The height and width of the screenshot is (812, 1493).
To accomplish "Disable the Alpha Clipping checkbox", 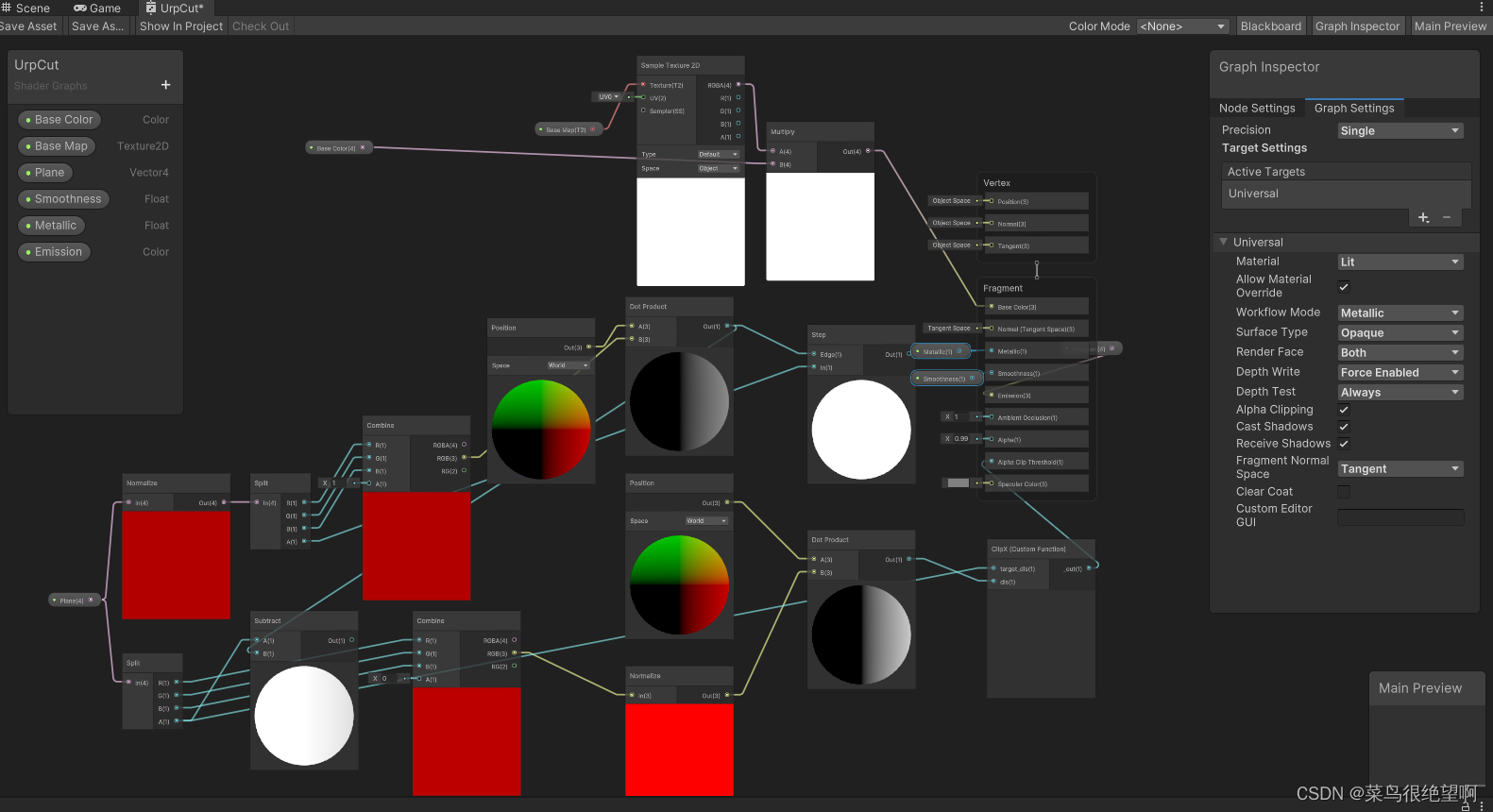I will [1344, 410].
